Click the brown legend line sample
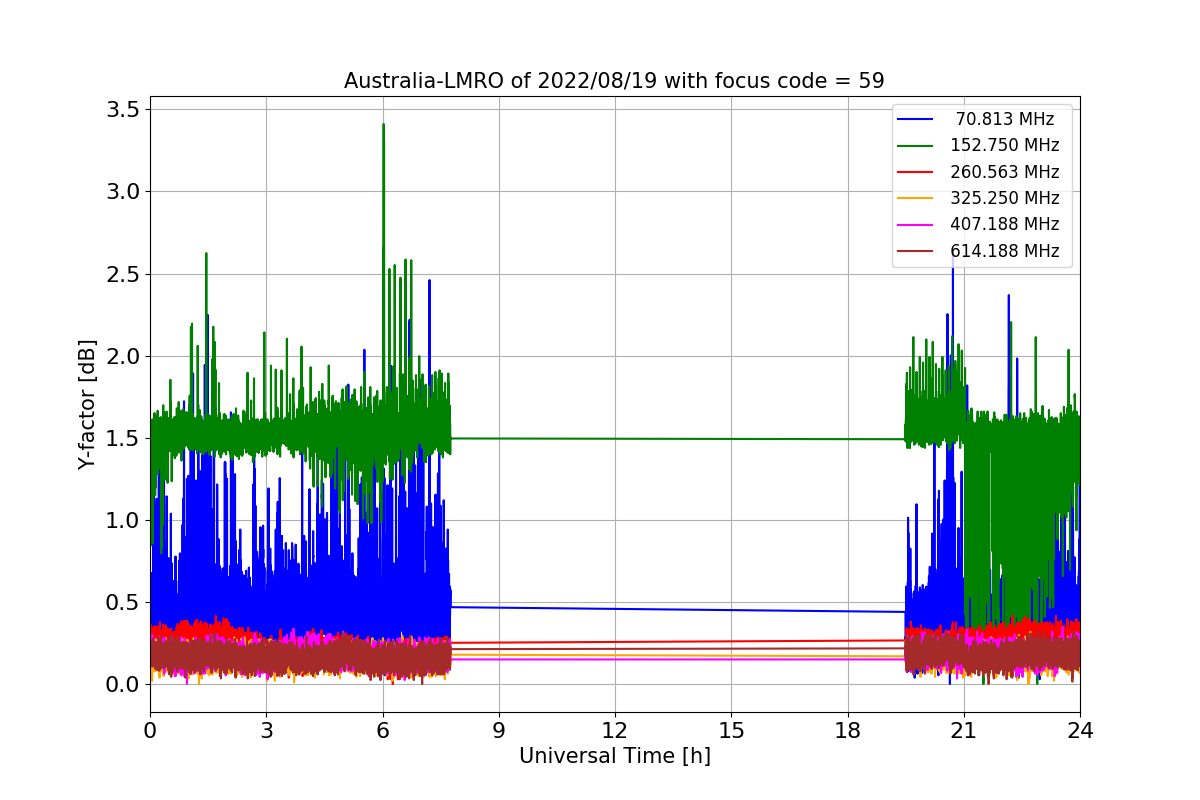The image size is (1200, 800). pyautogui.click(x=915, y=251)
